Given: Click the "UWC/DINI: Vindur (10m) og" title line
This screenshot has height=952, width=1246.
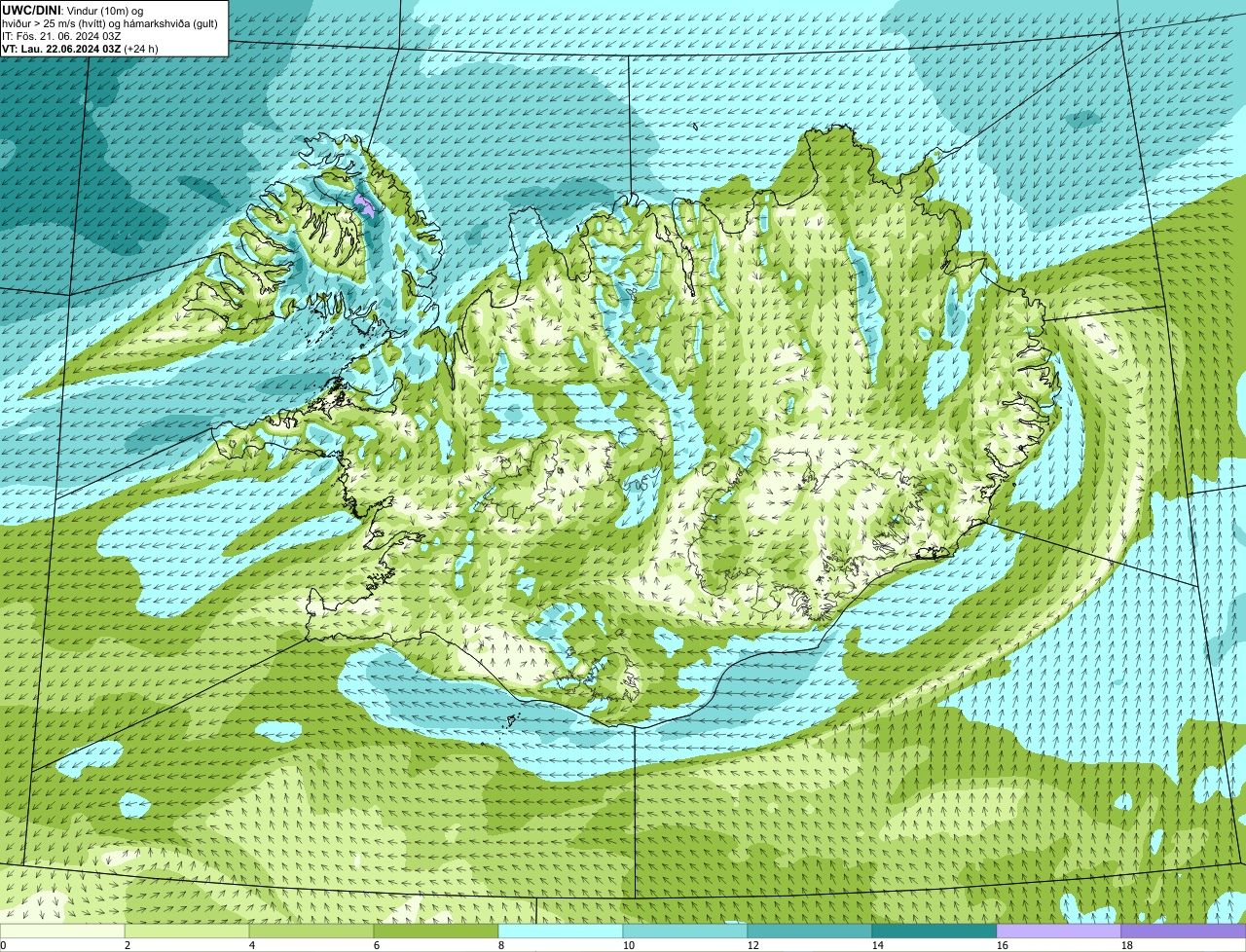Looking at the screenshot, I should pyautogui.click(x=73, y=10).
